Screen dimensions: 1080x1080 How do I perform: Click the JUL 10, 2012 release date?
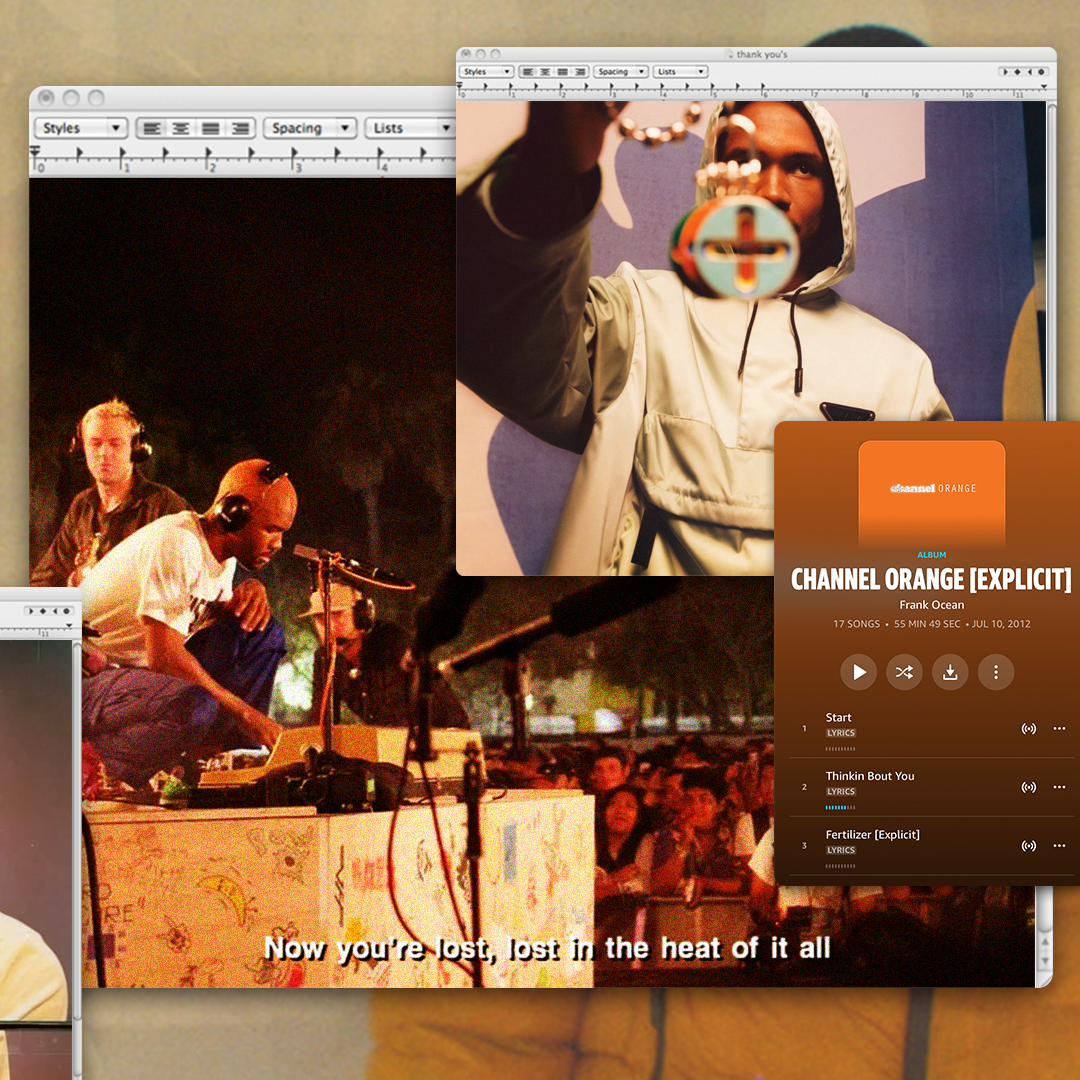(x=1001, y=624)
